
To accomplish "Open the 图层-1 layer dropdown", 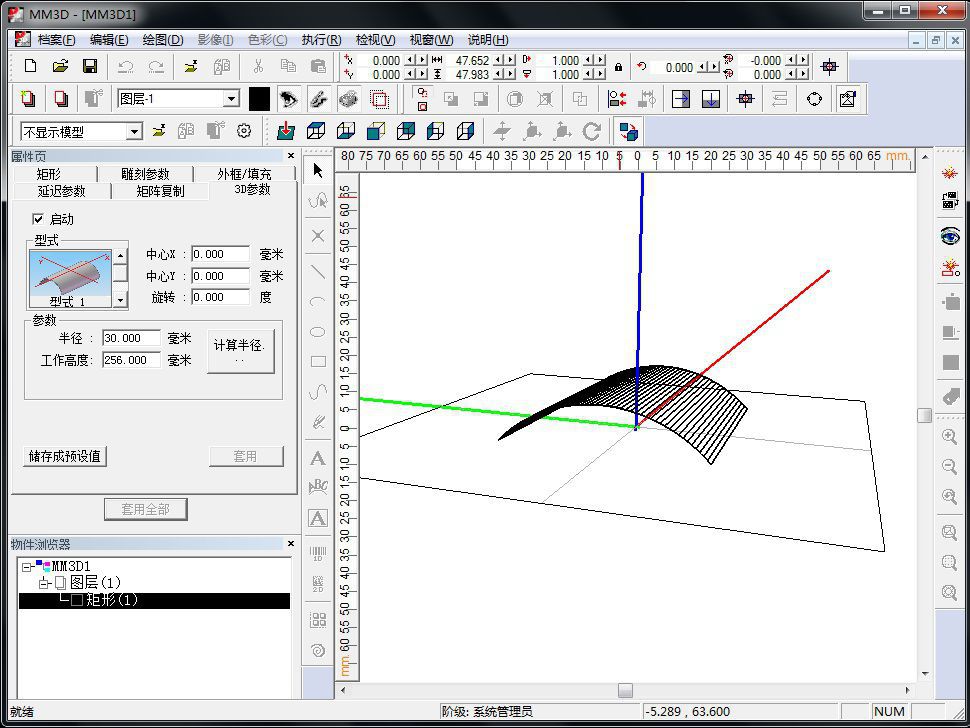I will coord(231,98).
